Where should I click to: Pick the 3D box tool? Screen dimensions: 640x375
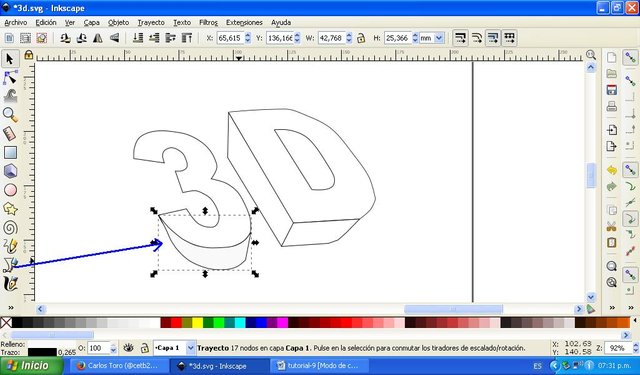pos(10,171)
